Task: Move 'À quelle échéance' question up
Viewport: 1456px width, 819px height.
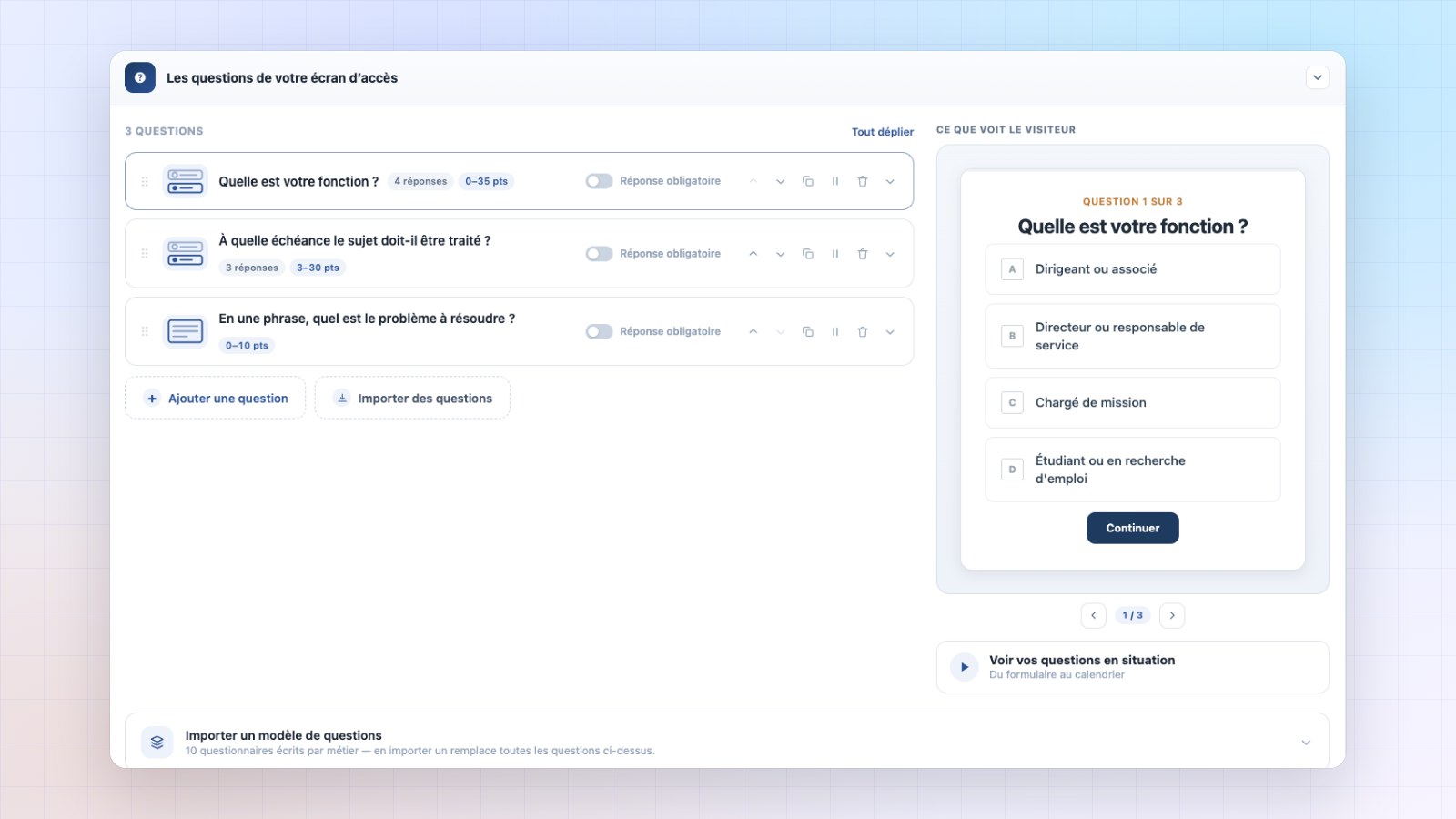Action: coord(753,254)
